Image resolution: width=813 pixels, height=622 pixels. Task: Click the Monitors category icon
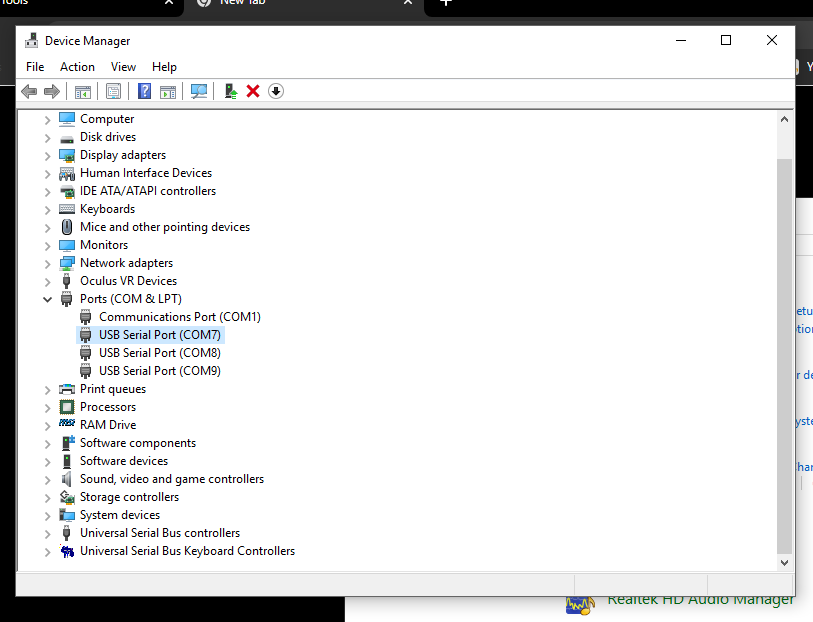pos(67,245)
